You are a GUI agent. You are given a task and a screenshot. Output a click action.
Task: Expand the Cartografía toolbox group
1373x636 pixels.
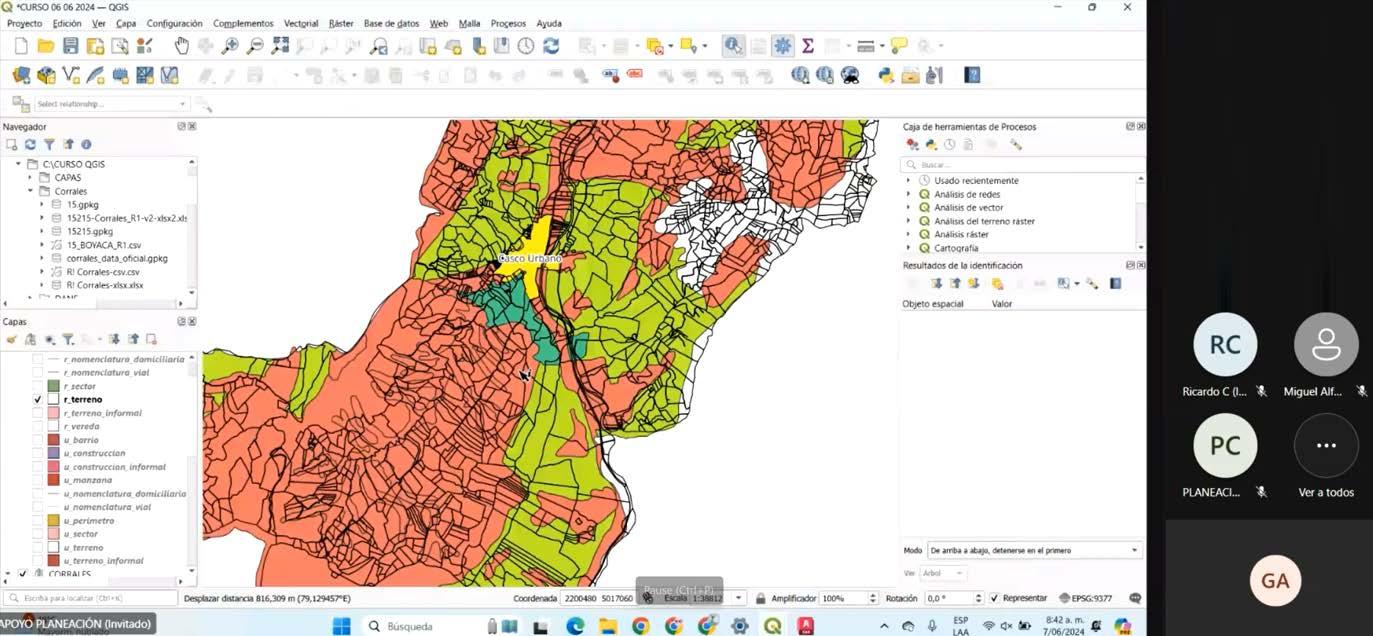[x=909, y=248]
